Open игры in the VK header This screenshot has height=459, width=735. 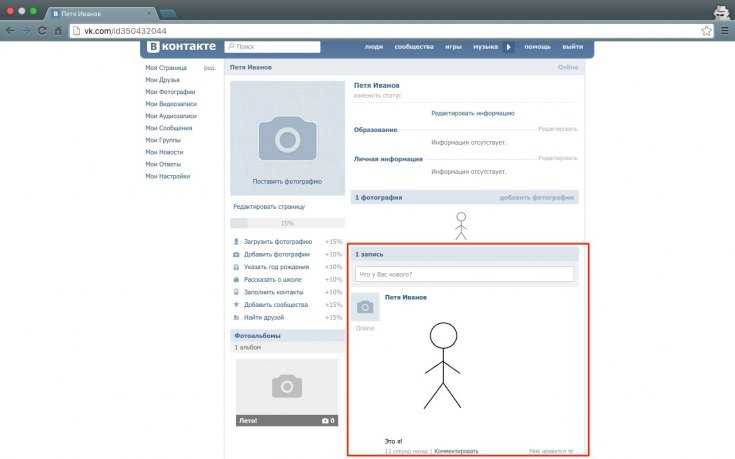coord(453,47)
